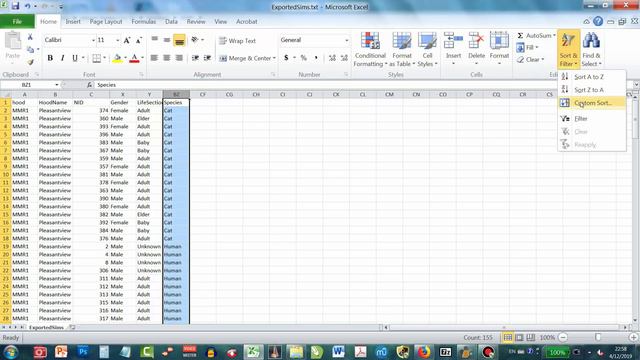Apply the red Font Color
Screen dimensions: 640x360
click(134, 58)
